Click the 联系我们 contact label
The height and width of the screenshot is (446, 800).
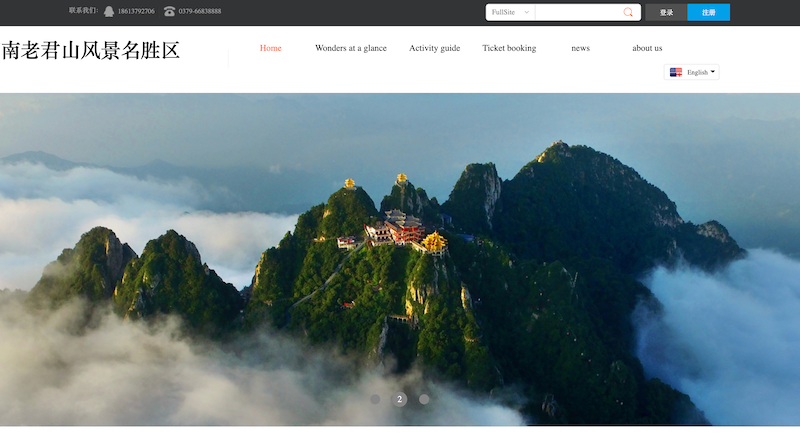[x=83, y=10]
